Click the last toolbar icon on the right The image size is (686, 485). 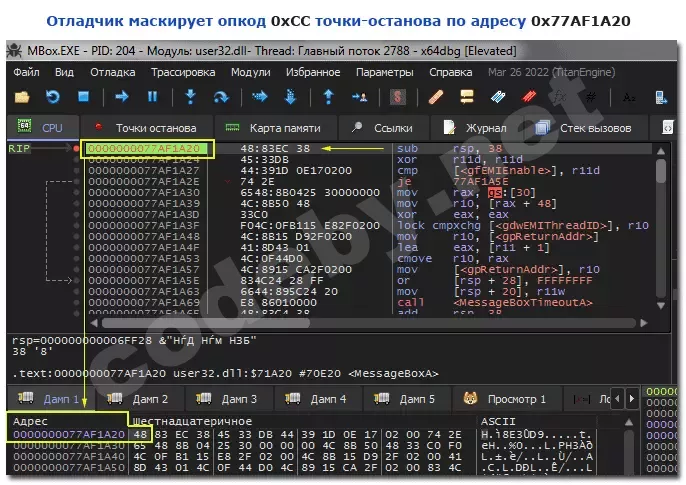click(661, 97)
